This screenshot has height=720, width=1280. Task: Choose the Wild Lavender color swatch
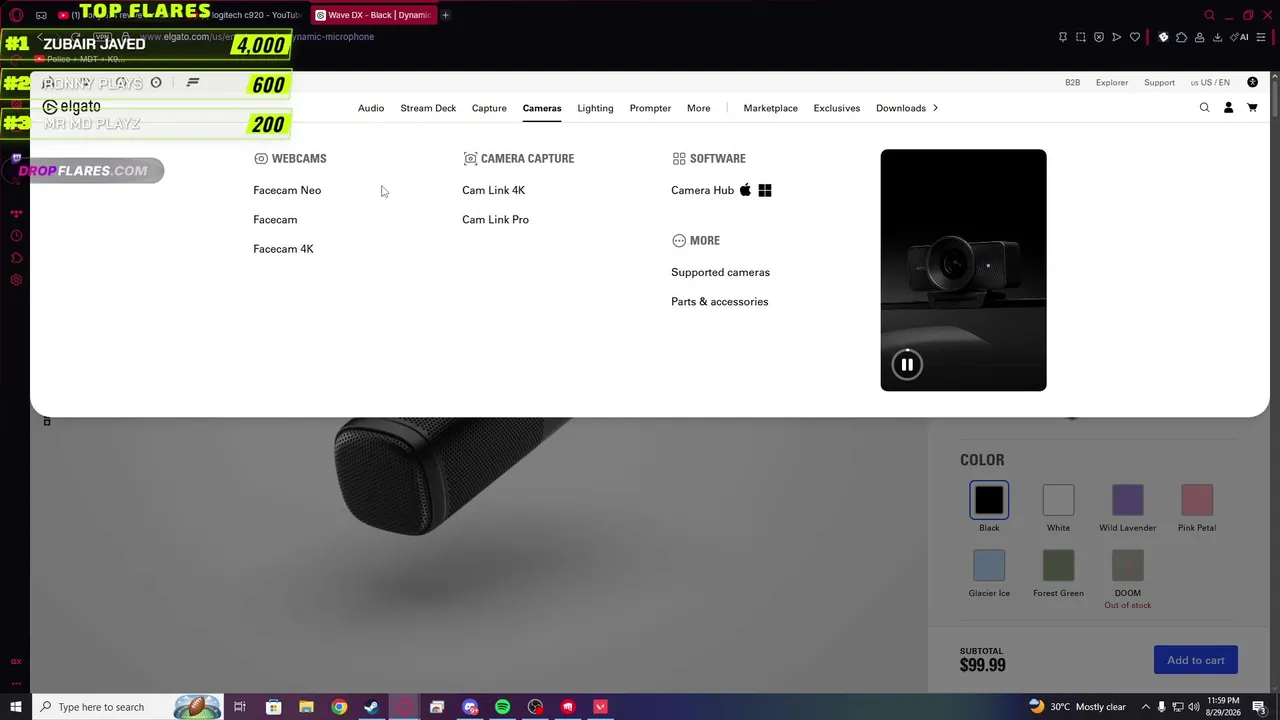(1128, 500)
